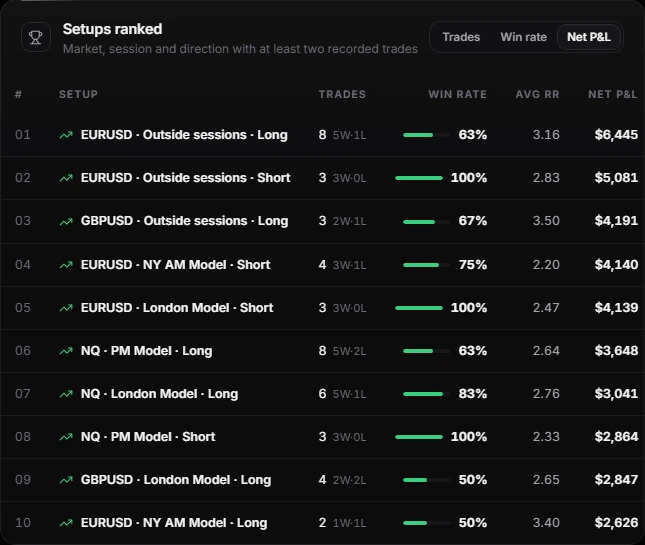Click trend-up icon for NQ PM Model Long
The image size is (645, 545).
pyautogui.click(x=66, y=351)
